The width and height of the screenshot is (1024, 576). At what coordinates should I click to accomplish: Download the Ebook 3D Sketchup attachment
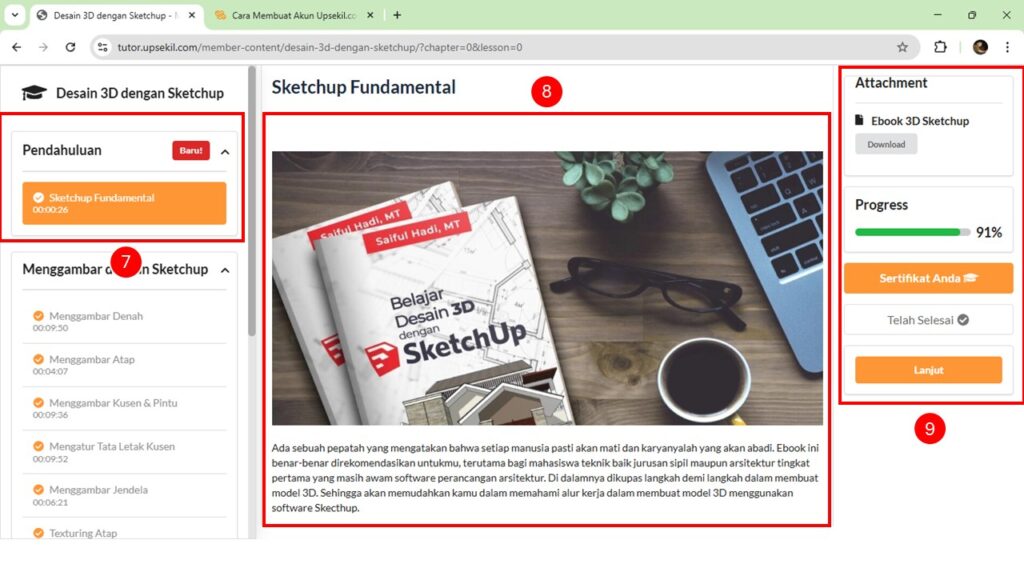pos(886,144)
